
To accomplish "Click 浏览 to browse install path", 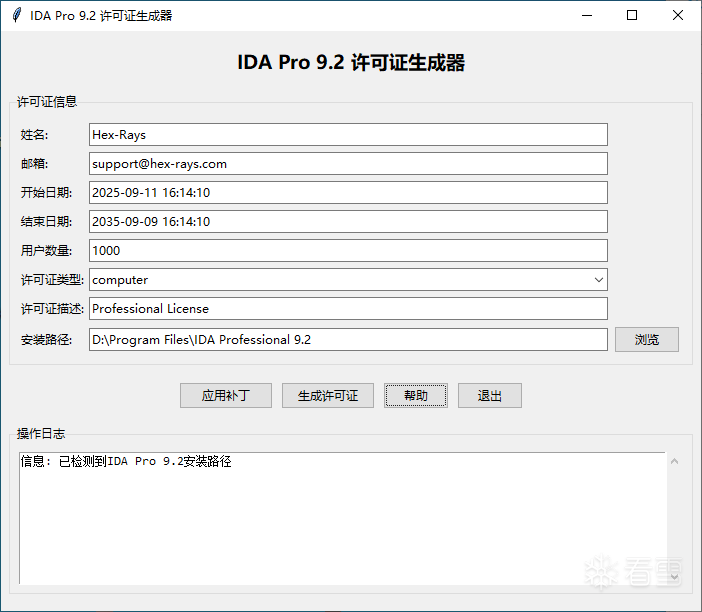I will click(x=647, y=339).
